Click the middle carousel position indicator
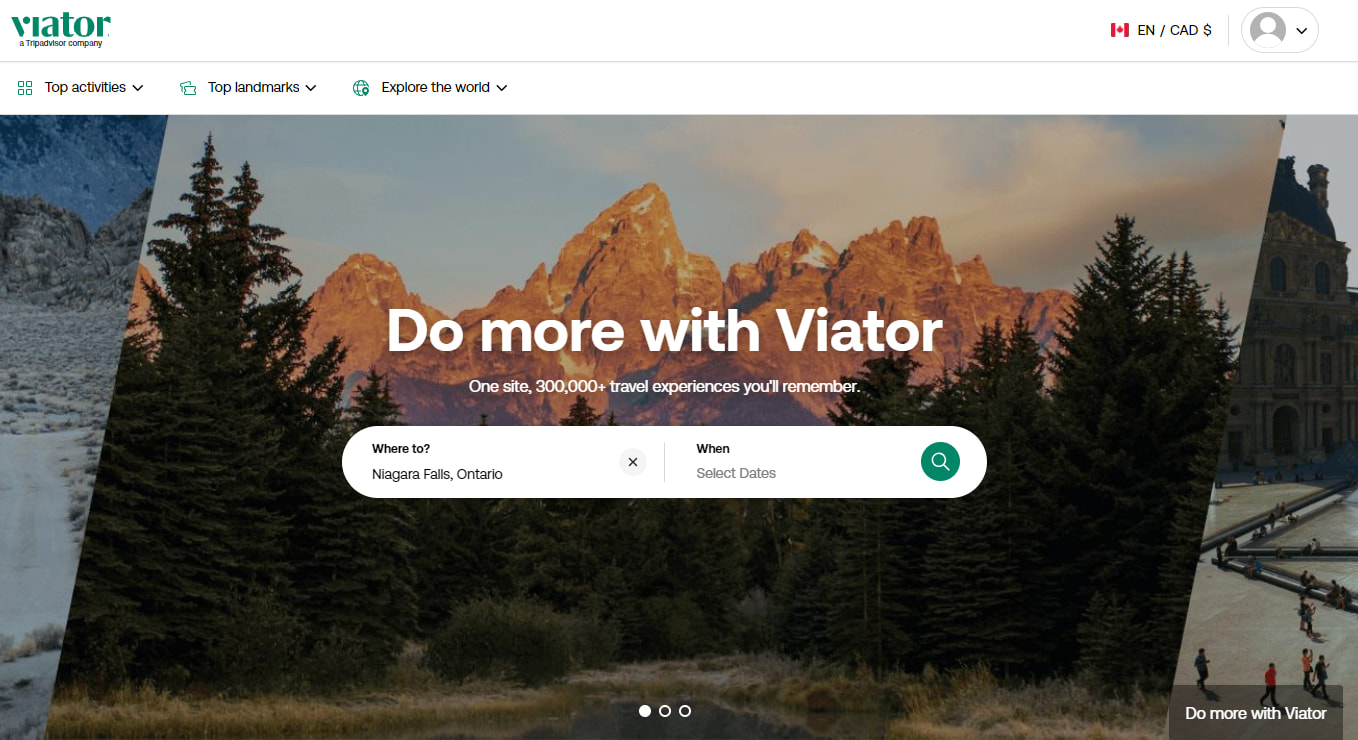 tap(665, 711)
